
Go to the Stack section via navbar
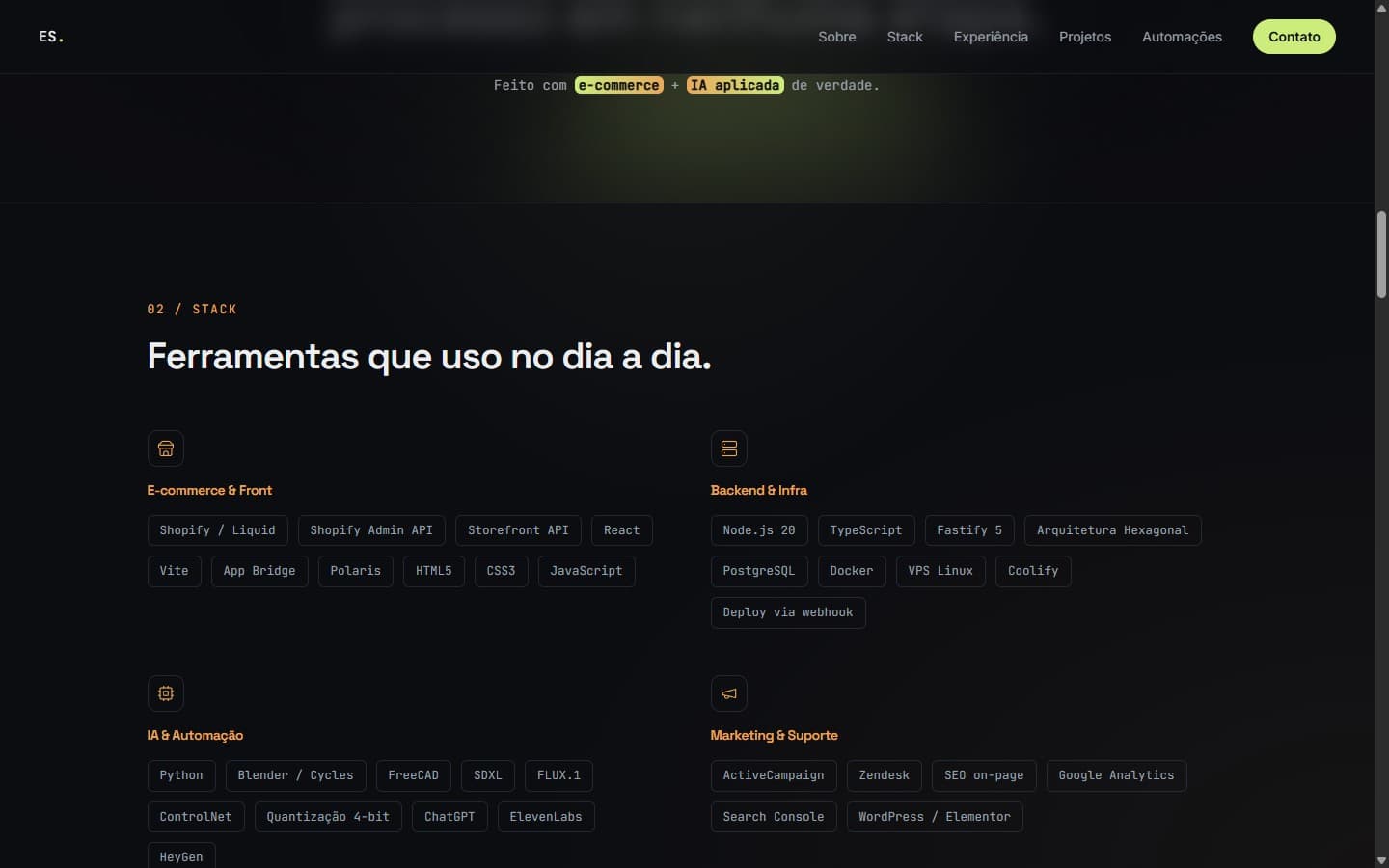(x=905, y=37)
